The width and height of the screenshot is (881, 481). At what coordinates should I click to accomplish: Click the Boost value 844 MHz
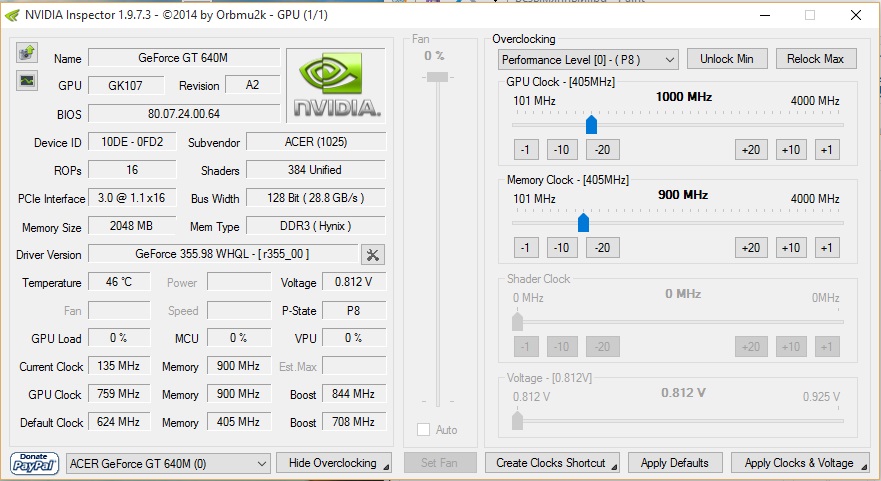point(354,394)
